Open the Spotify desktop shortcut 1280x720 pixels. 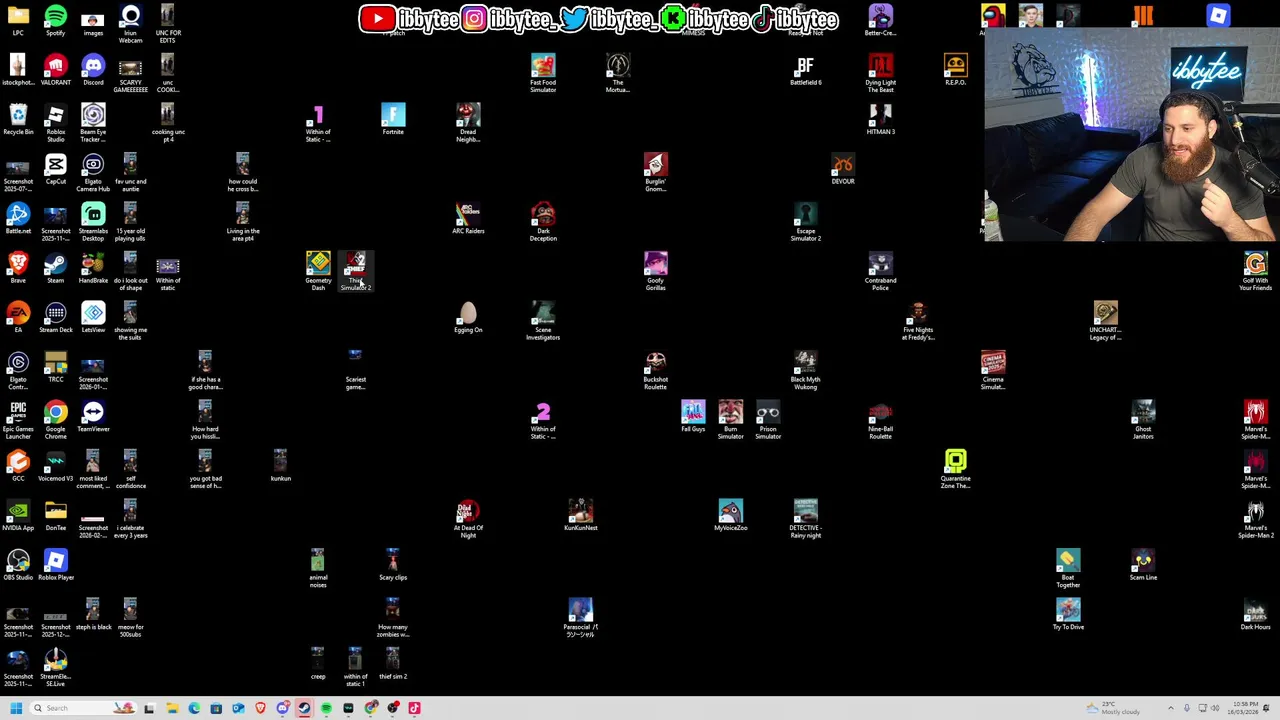point(55,21)
